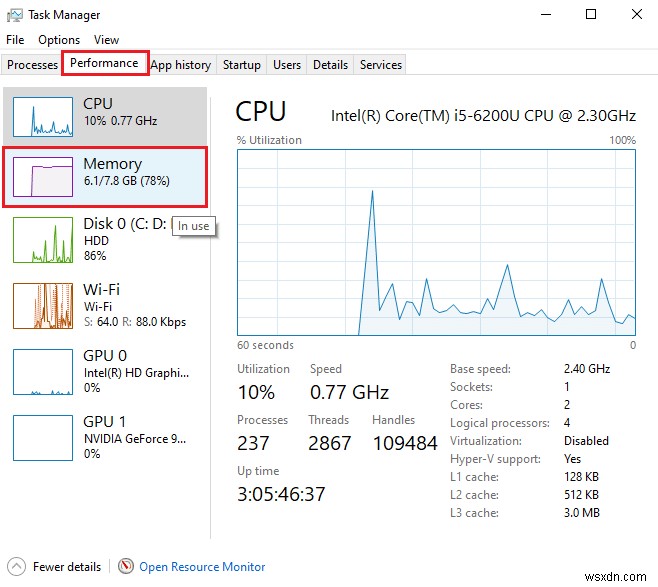
Task: Select the Wi-Fi mini graph thumbnail
Action: tap(43, 305)
